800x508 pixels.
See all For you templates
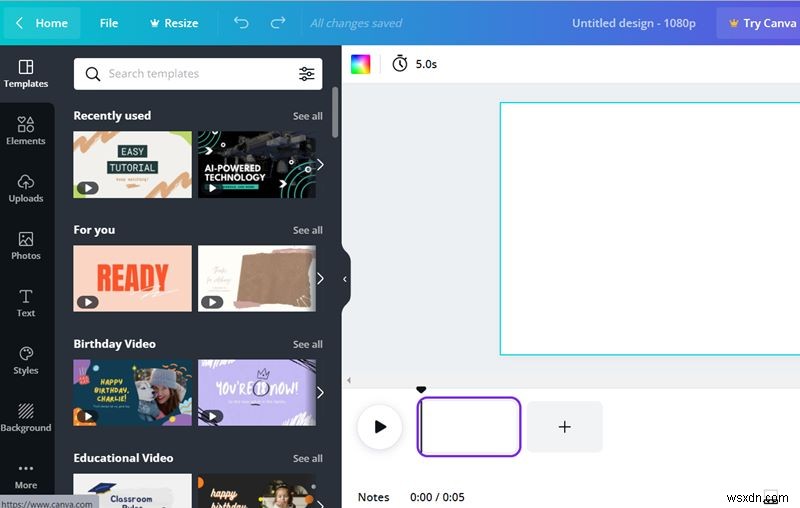point(308,231)
